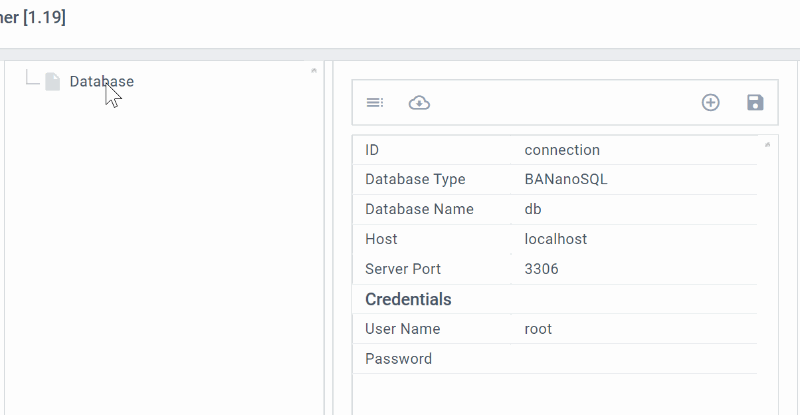Click the cloud download icon

click(420, 102)
